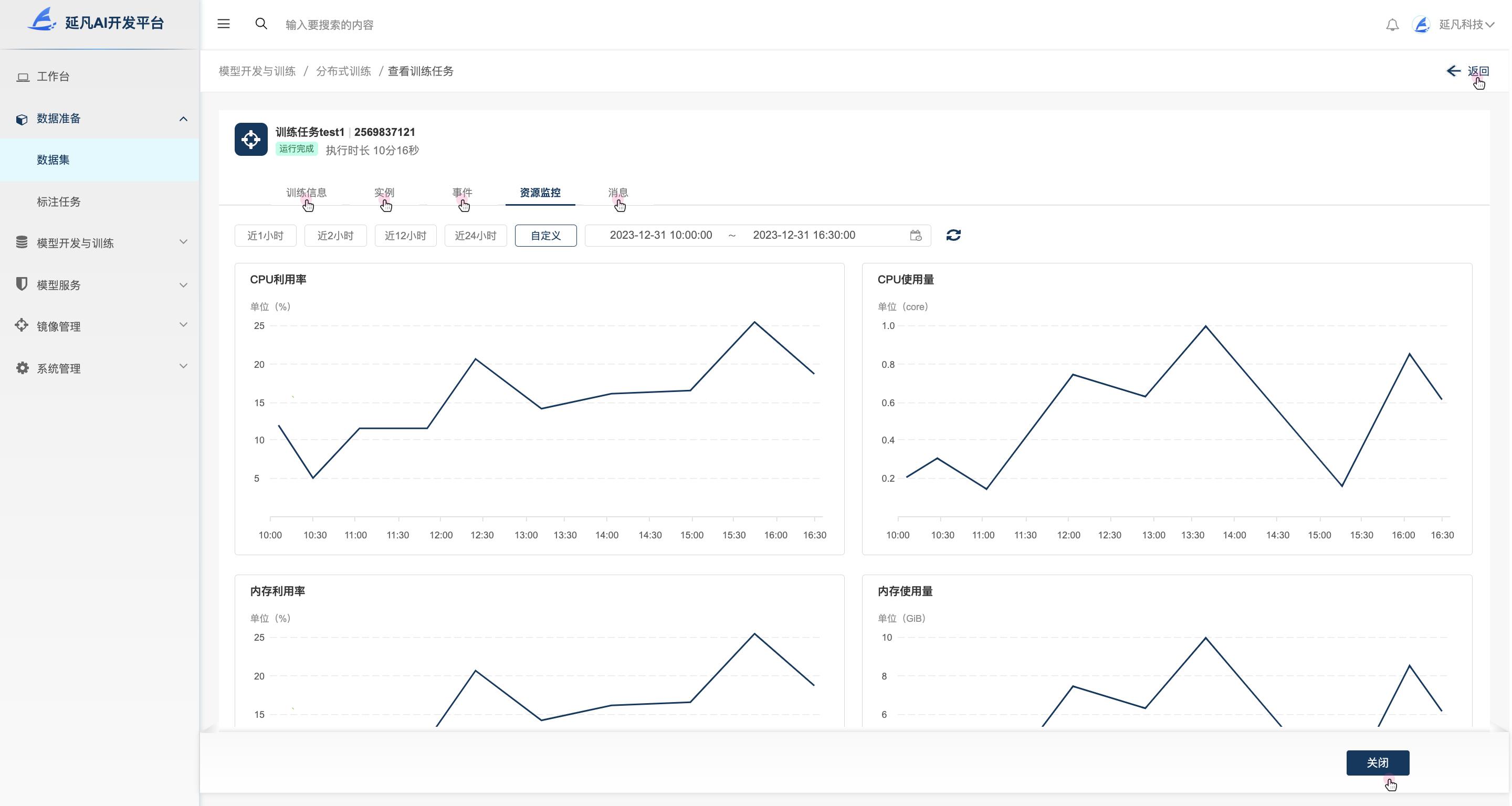Click the 关闭 button
The width and height of the screenshot is (1512, 806).
pos(1377,762)
